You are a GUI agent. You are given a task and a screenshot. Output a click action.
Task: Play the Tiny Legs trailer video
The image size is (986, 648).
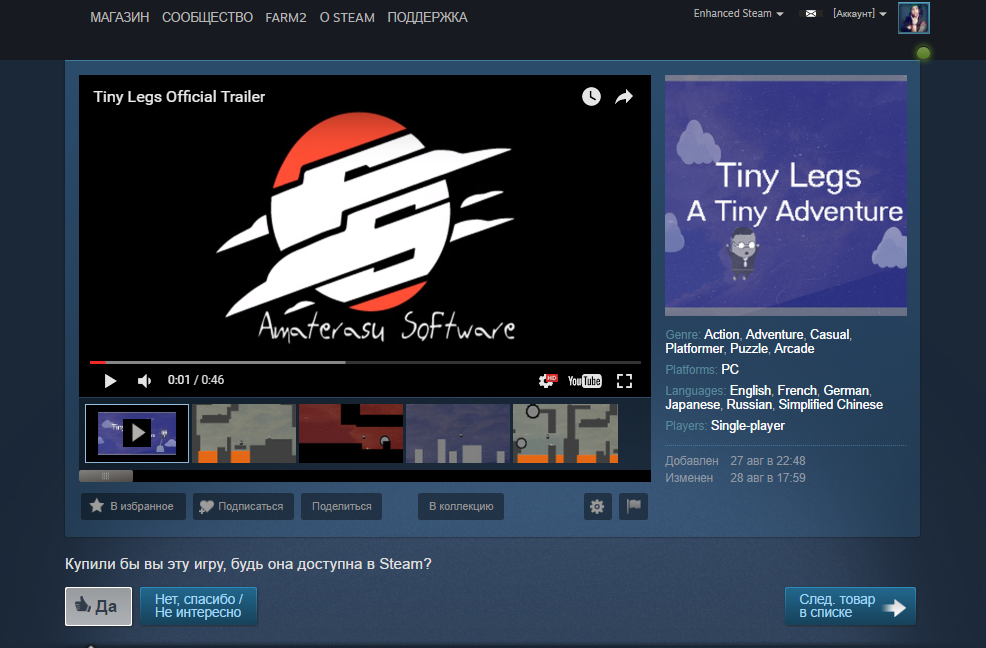coord(110,381)
